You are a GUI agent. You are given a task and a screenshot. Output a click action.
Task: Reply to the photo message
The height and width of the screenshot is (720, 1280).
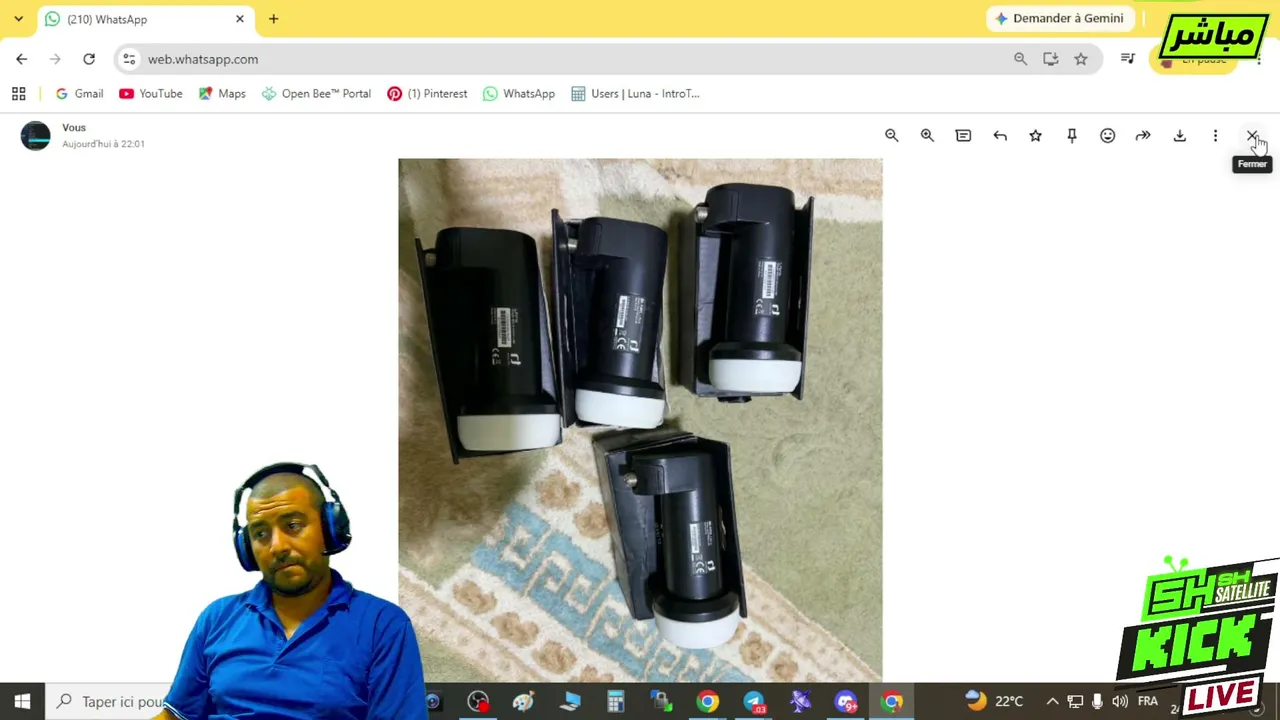1000,136
